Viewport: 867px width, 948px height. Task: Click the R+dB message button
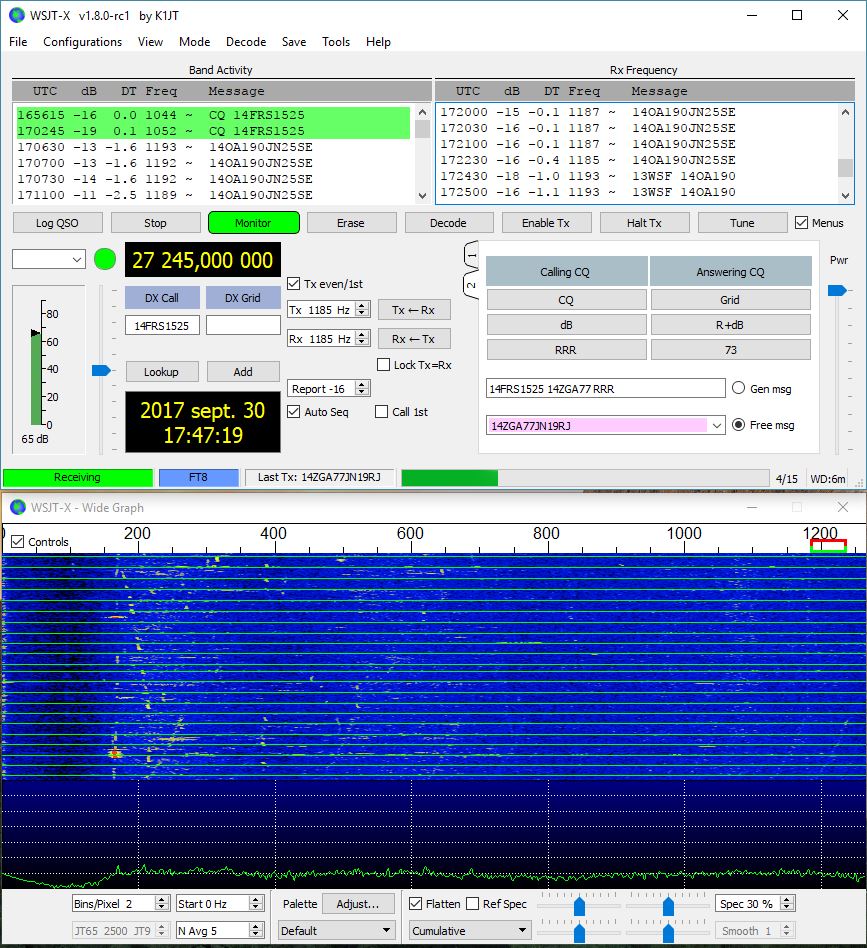pyautogui.click(x=730, y=325)
